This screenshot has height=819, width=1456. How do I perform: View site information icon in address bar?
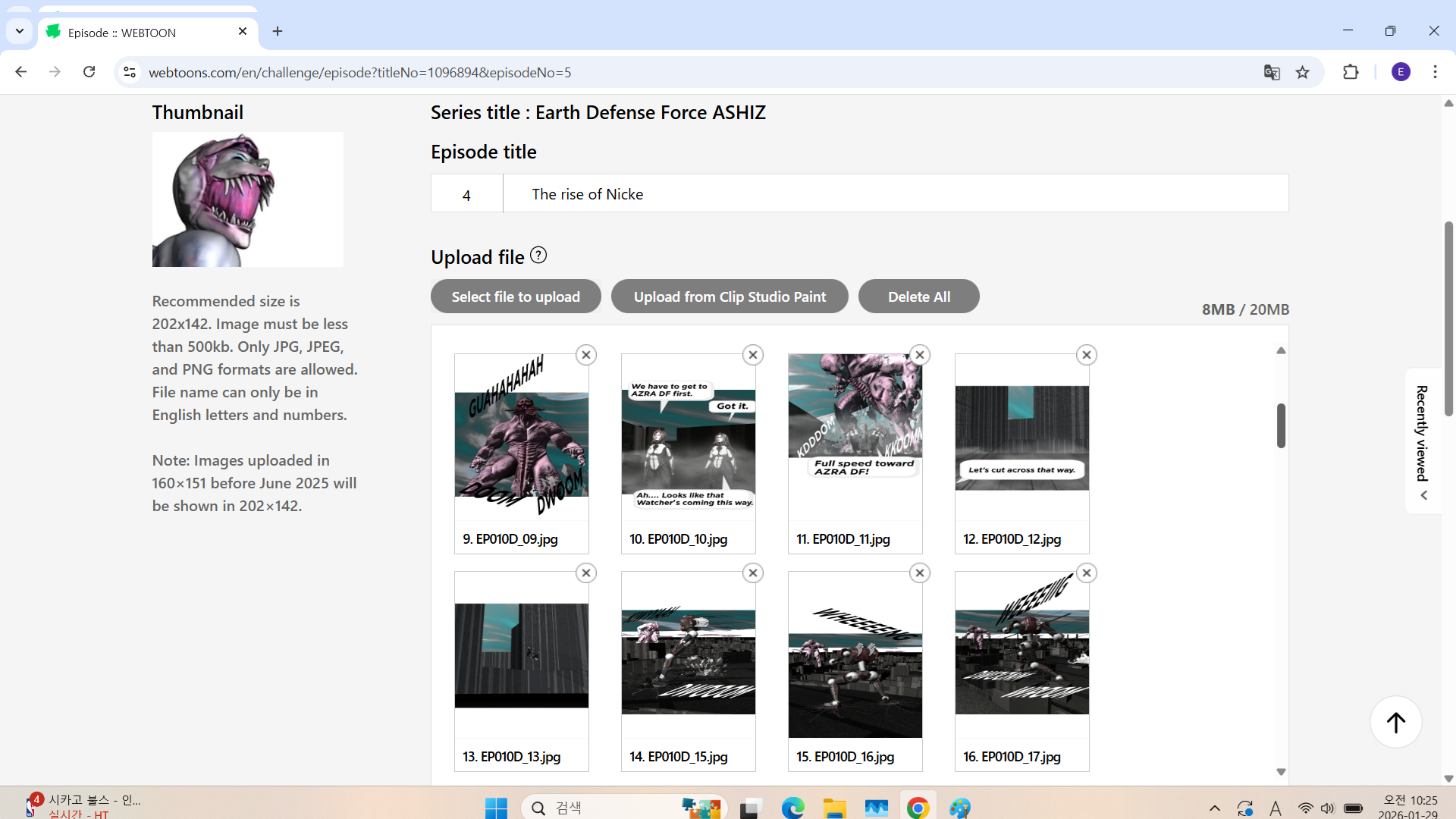click(130, 72)
